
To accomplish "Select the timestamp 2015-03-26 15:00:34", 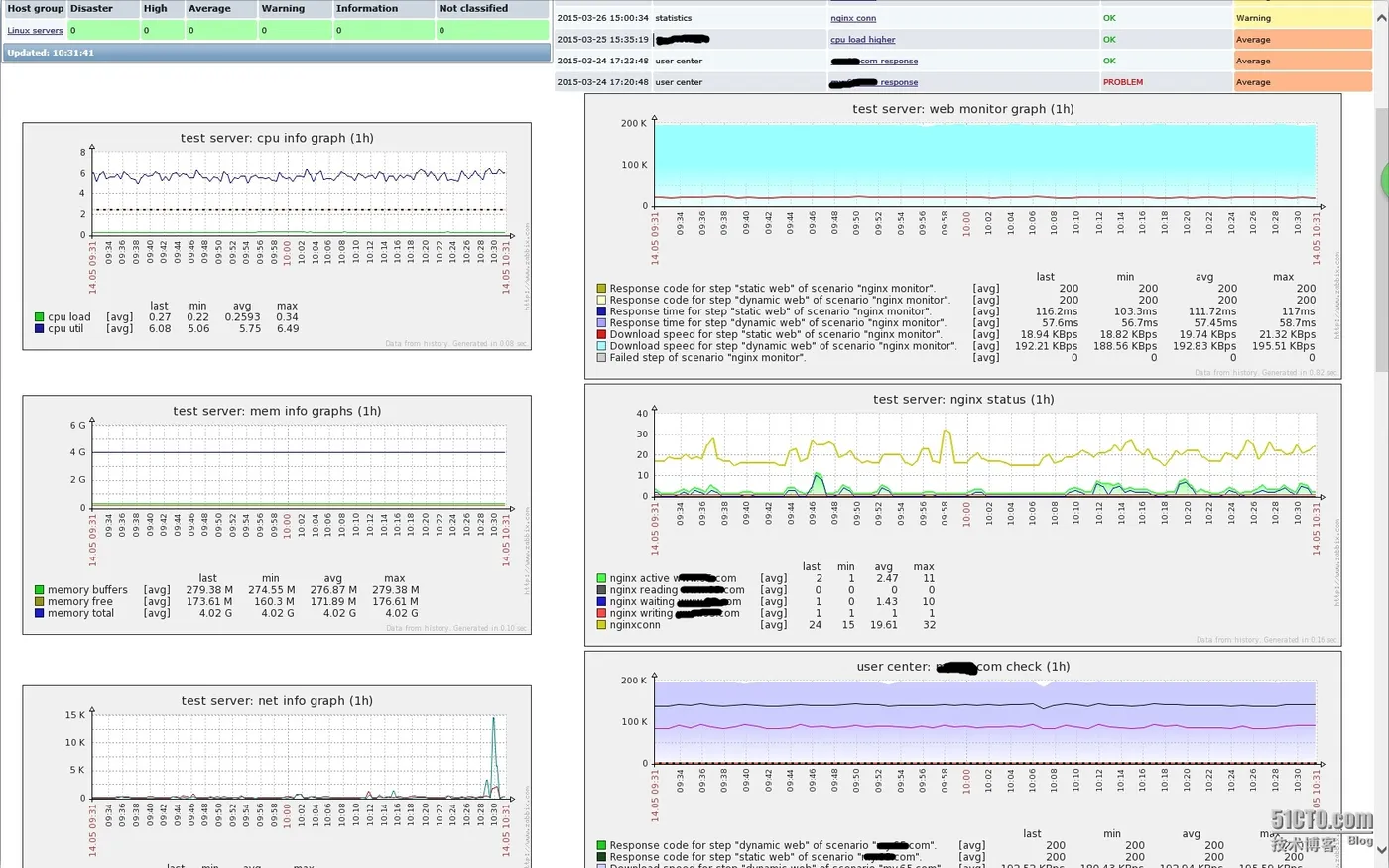I will [x=602, y=18].
